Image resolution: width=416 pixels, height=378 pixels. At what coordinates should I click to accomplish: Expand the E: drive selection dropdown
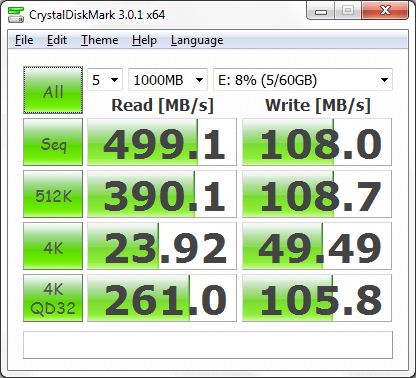tap(303, 80)
